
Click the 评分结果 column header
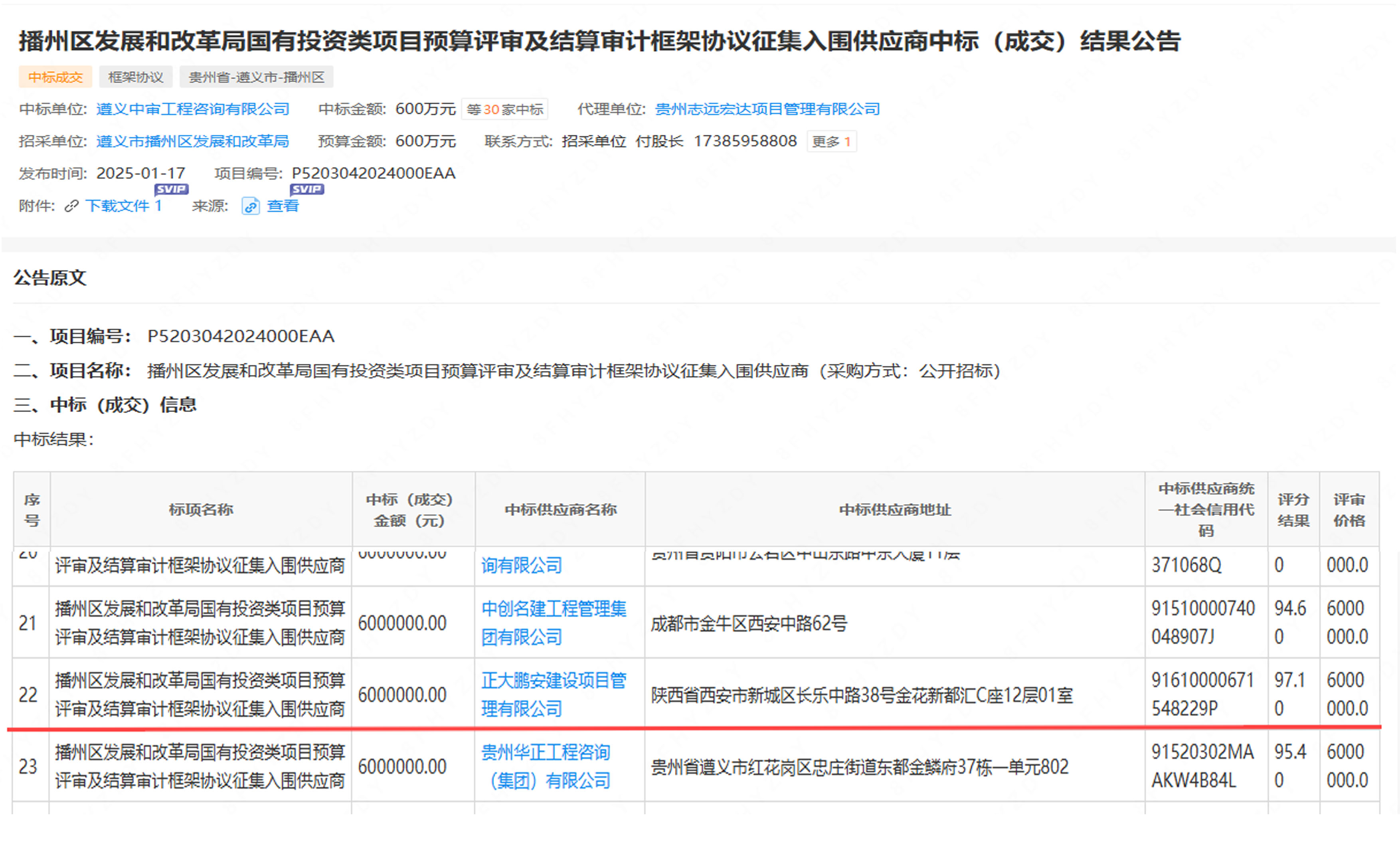click(1293, 509)
